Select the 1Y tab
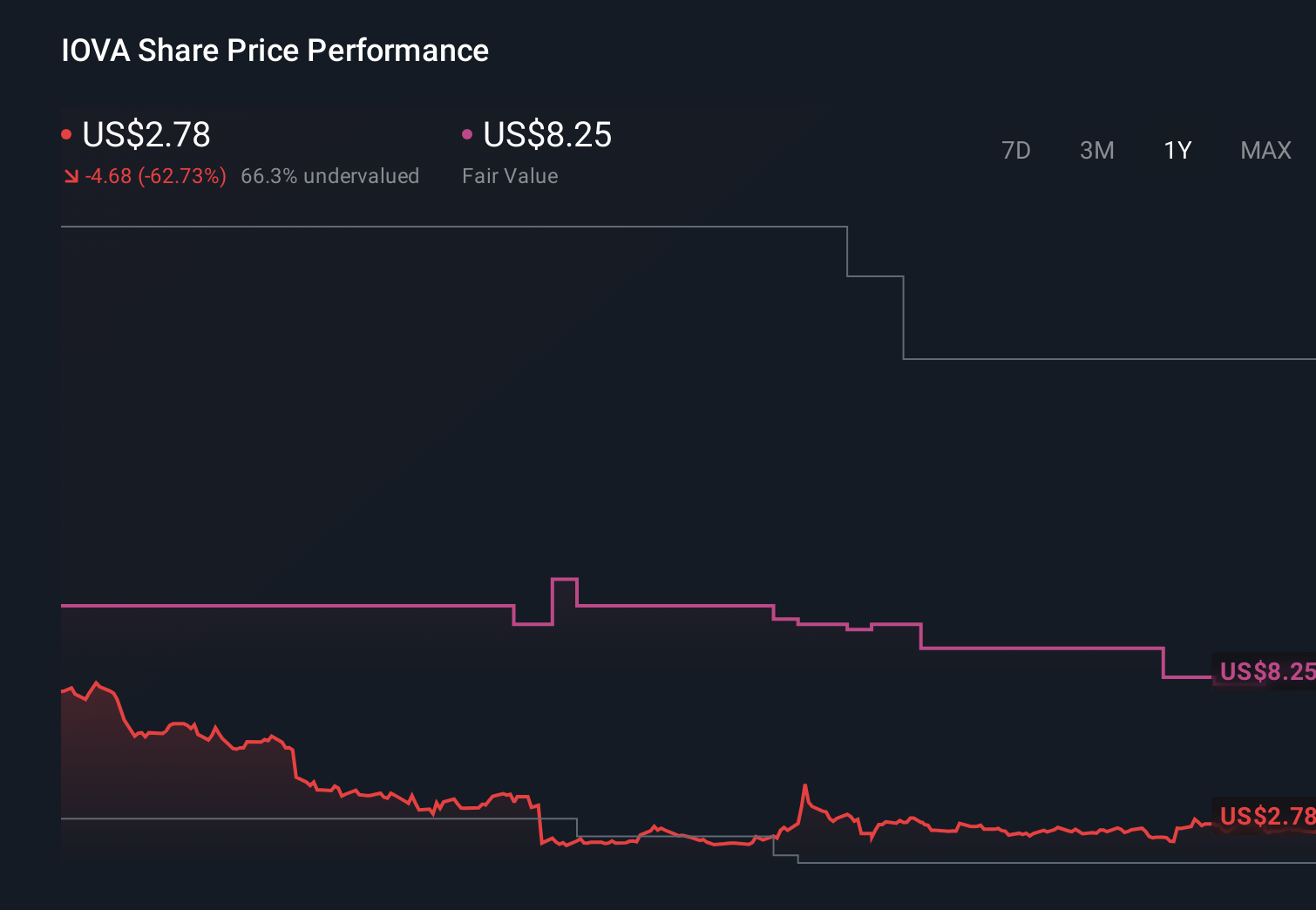Viewport: 1316px width, 910px height. [x=1177, y=150]
